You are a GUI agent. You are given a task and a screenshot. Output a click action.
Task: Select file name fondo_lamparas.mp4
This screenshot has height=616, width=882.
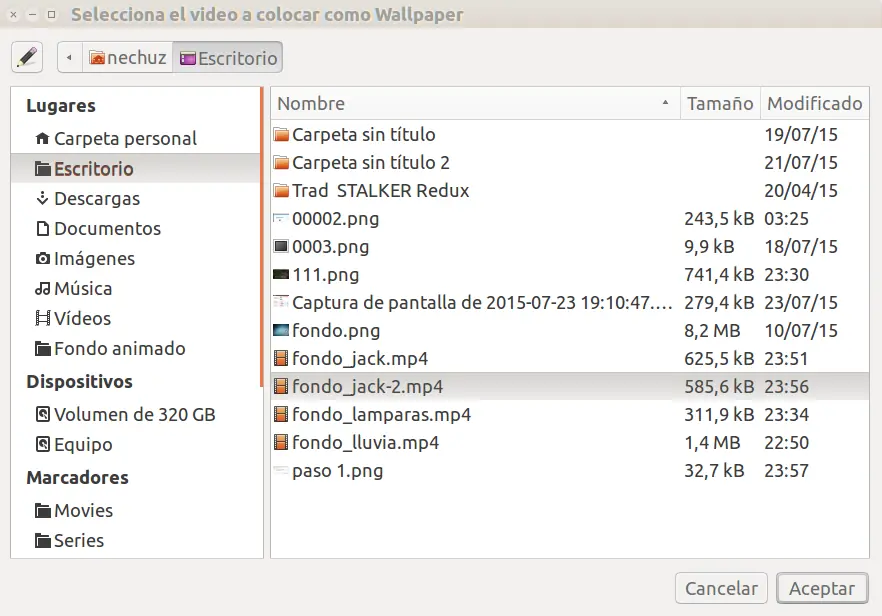pyautogui.click(x=381, y=415)
